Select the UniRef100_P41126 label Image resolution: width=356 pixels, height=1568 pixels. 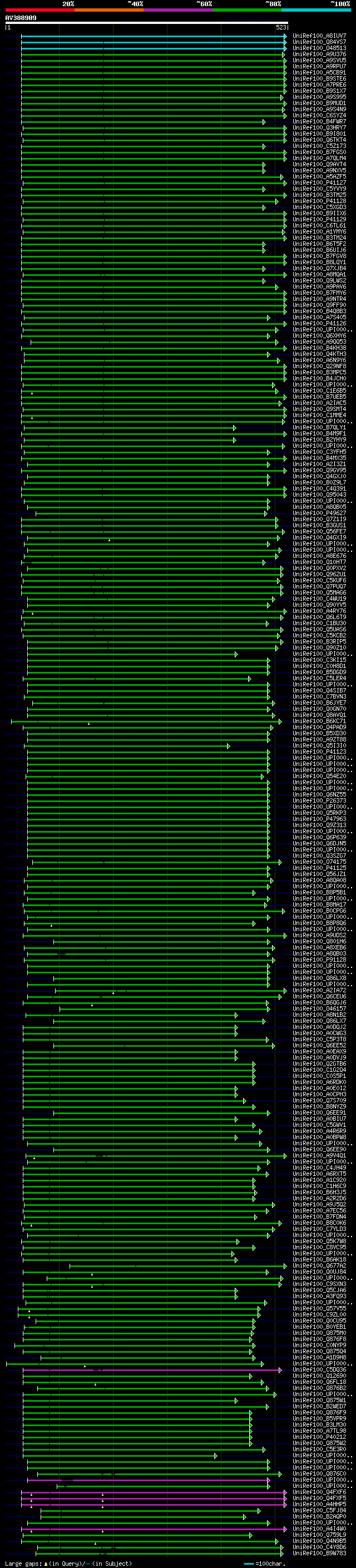tap(319, 323)
